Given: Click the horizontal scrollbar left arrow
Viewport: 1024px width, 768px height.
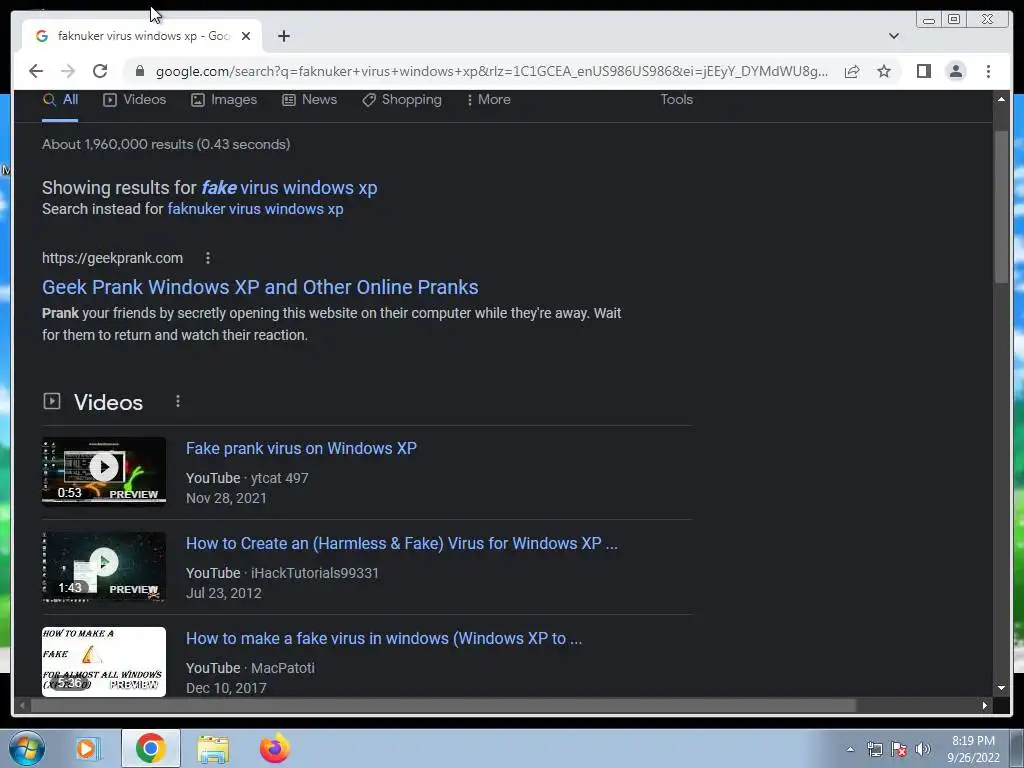Looking at the screenshot, I should pos(22,705).
